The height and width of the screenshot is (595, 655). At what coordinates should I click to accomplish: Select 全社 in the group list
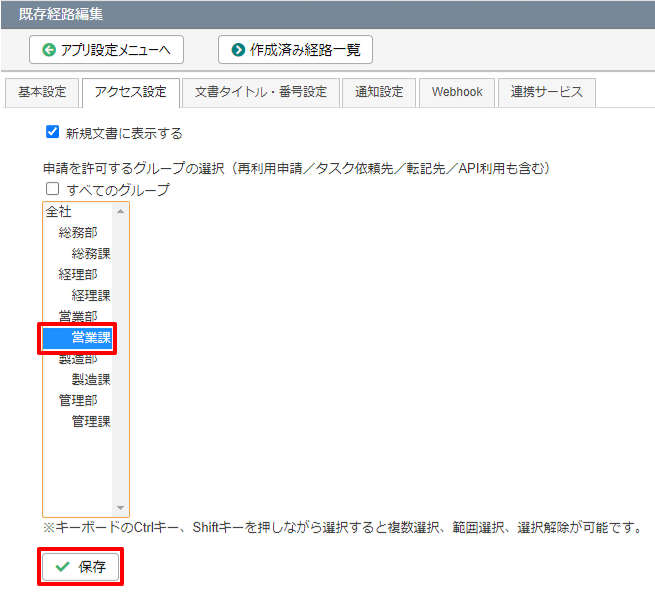point(78,212)
